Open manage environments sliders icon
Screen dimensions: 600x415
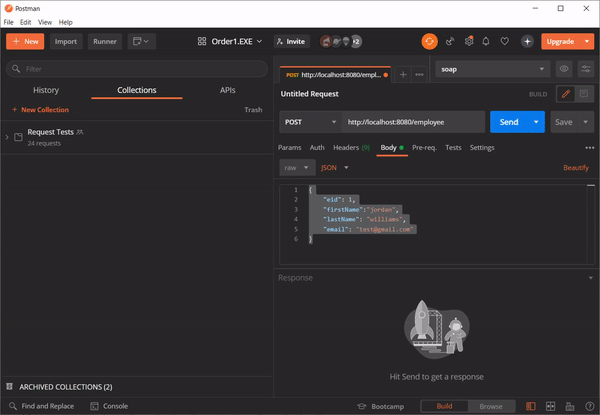pyautogui.click(x=586, y=69)
